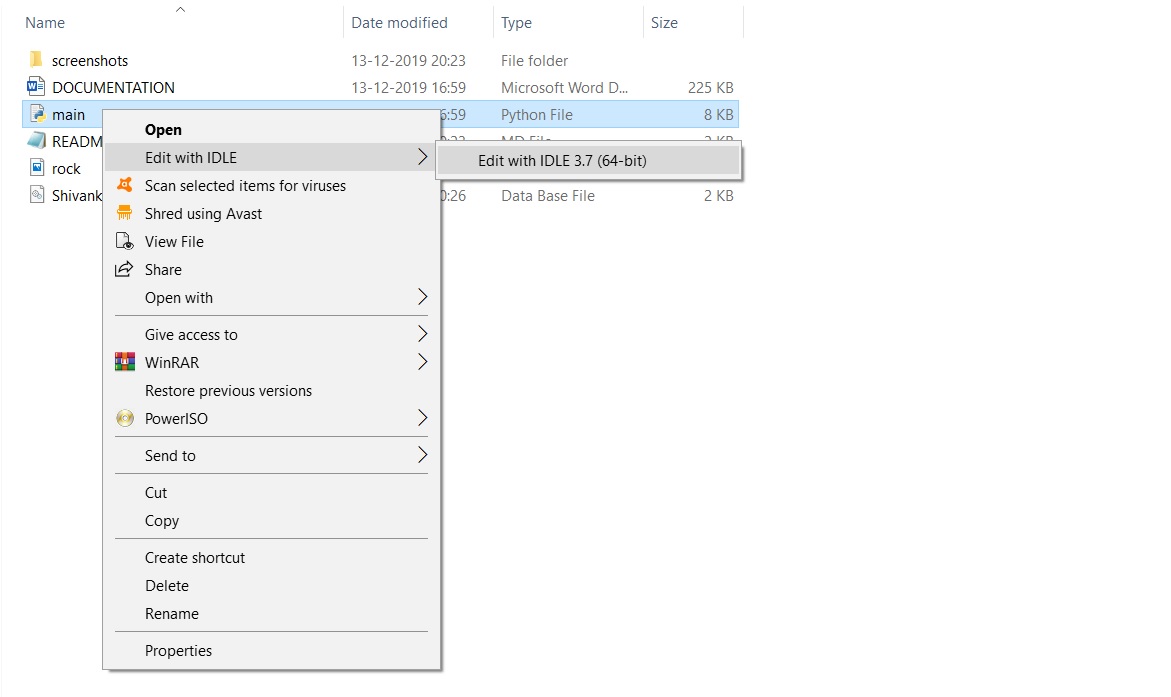This screenshot has width=1171, height=697.
Task: Click the Python file icon next to main
Action: (x=37, y=114)
